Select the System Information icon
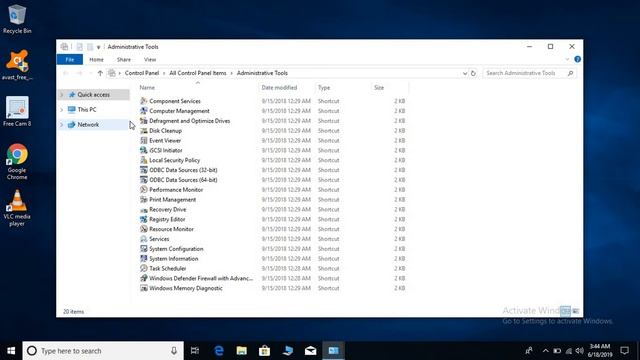The width and height of the screenshot is (640, 360). [x=144, y=258]
